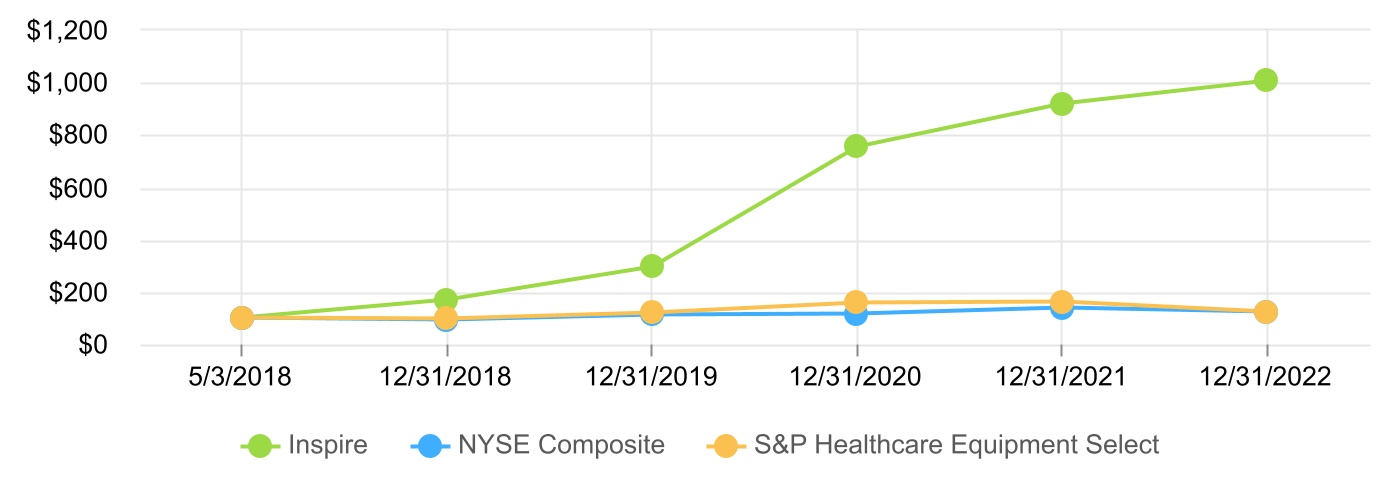Screen dimensions: 1400x500
Task: Select Inspire data point at 12/31/2019
Action: click(x=652, y=266)
